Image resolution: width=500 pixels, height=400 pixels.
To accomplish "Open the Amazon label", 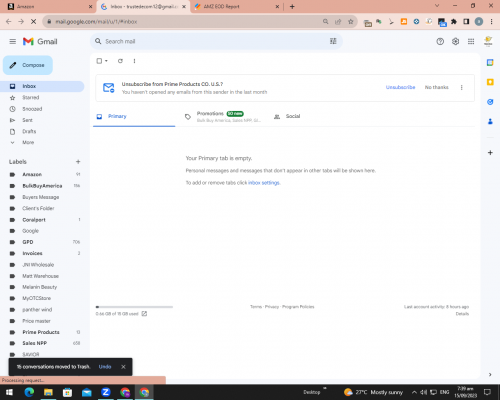I will click(32, 174).
